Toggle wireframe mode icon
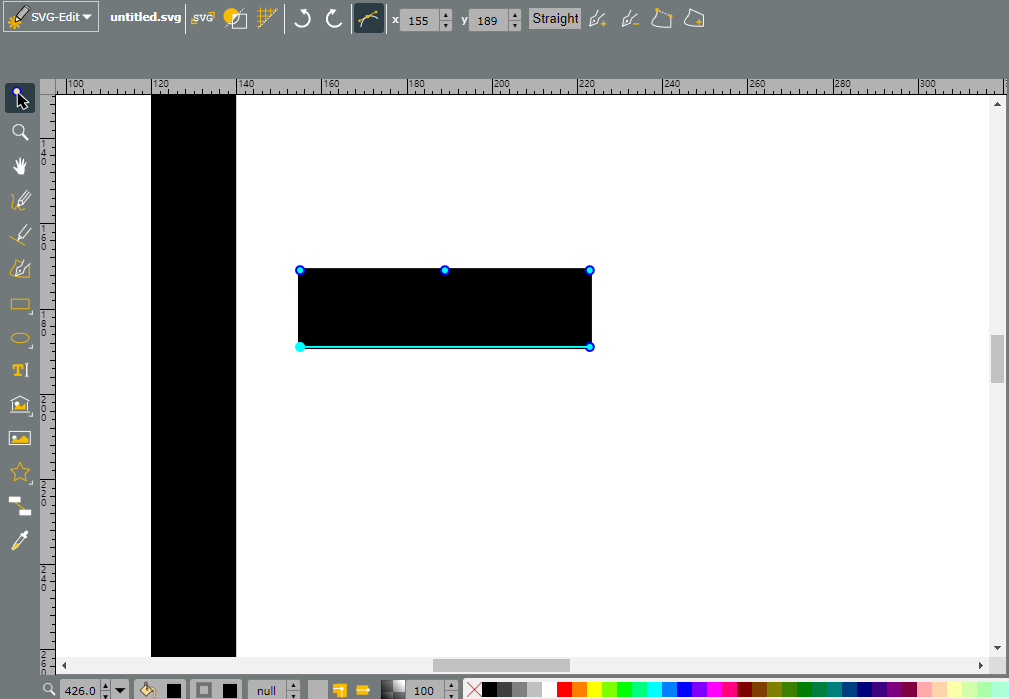The height and width of the screenshot is (699, 1009). coord(235,18)
